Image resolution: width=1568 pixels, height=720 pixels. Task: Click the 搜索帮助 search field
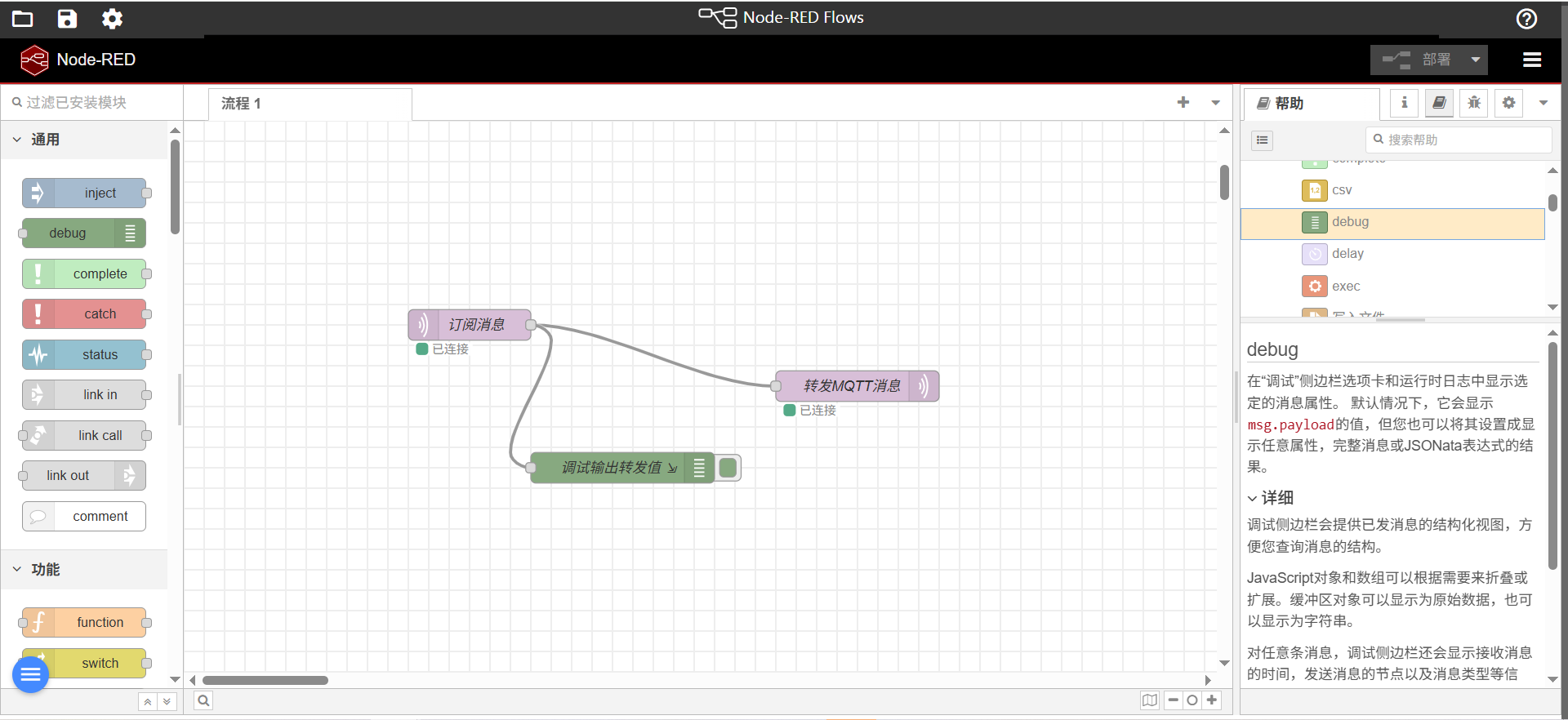point(1459,140)
